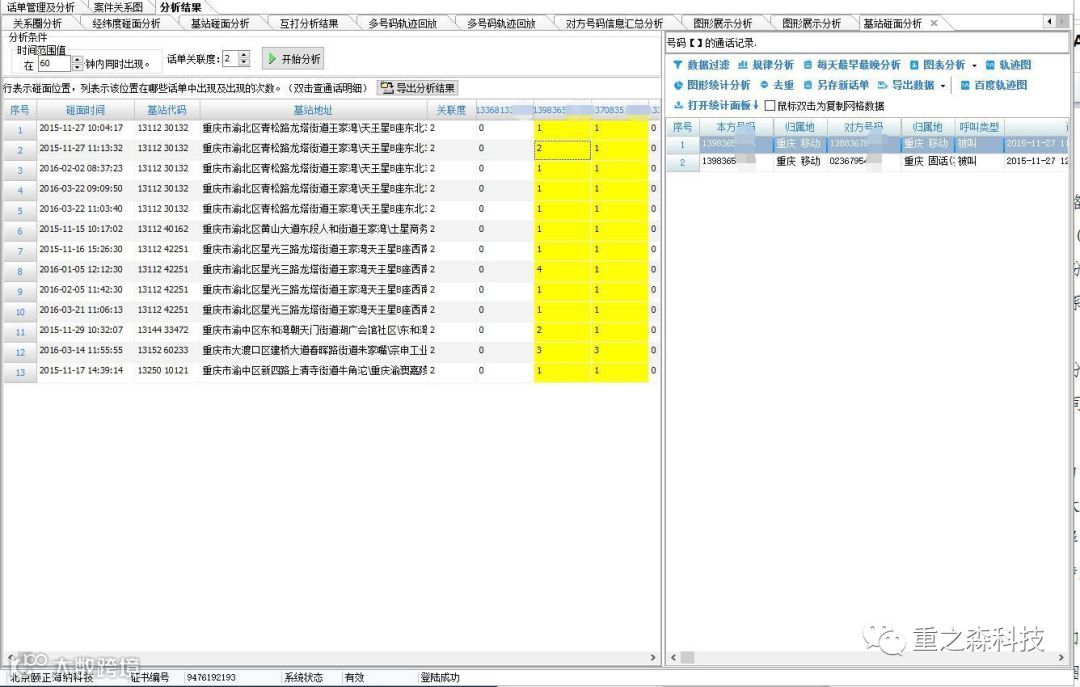The image size is (1080, 687).
Task: Open the 互打分析结果 sub-tab
Action: coord(309,23)
